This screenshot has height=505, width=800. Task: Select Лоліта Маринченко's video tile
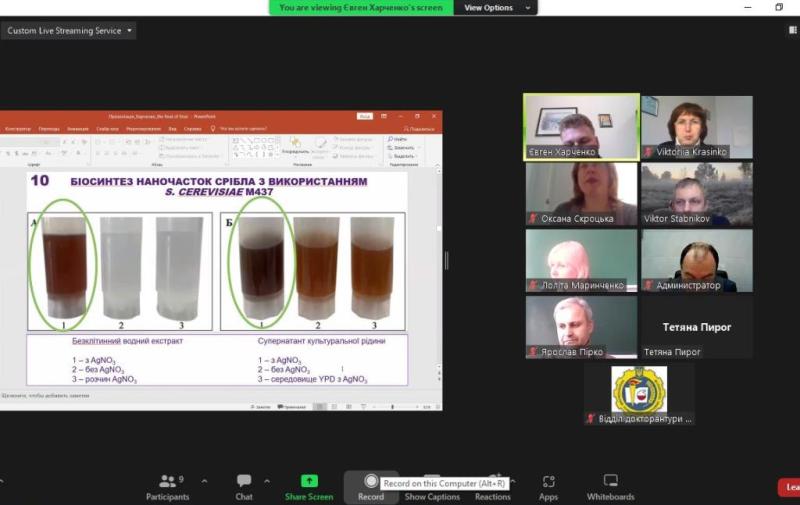(x=581, y=261)
